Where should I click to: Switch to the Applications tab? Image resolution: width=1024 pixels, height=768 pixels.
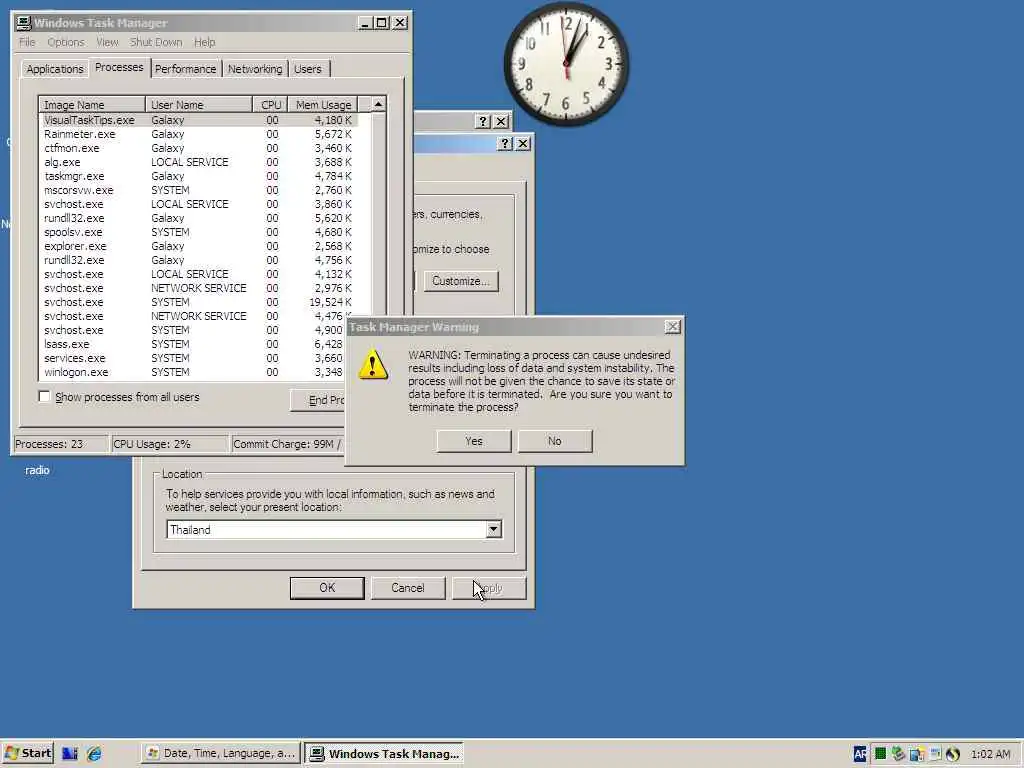(x=55, y=69)
